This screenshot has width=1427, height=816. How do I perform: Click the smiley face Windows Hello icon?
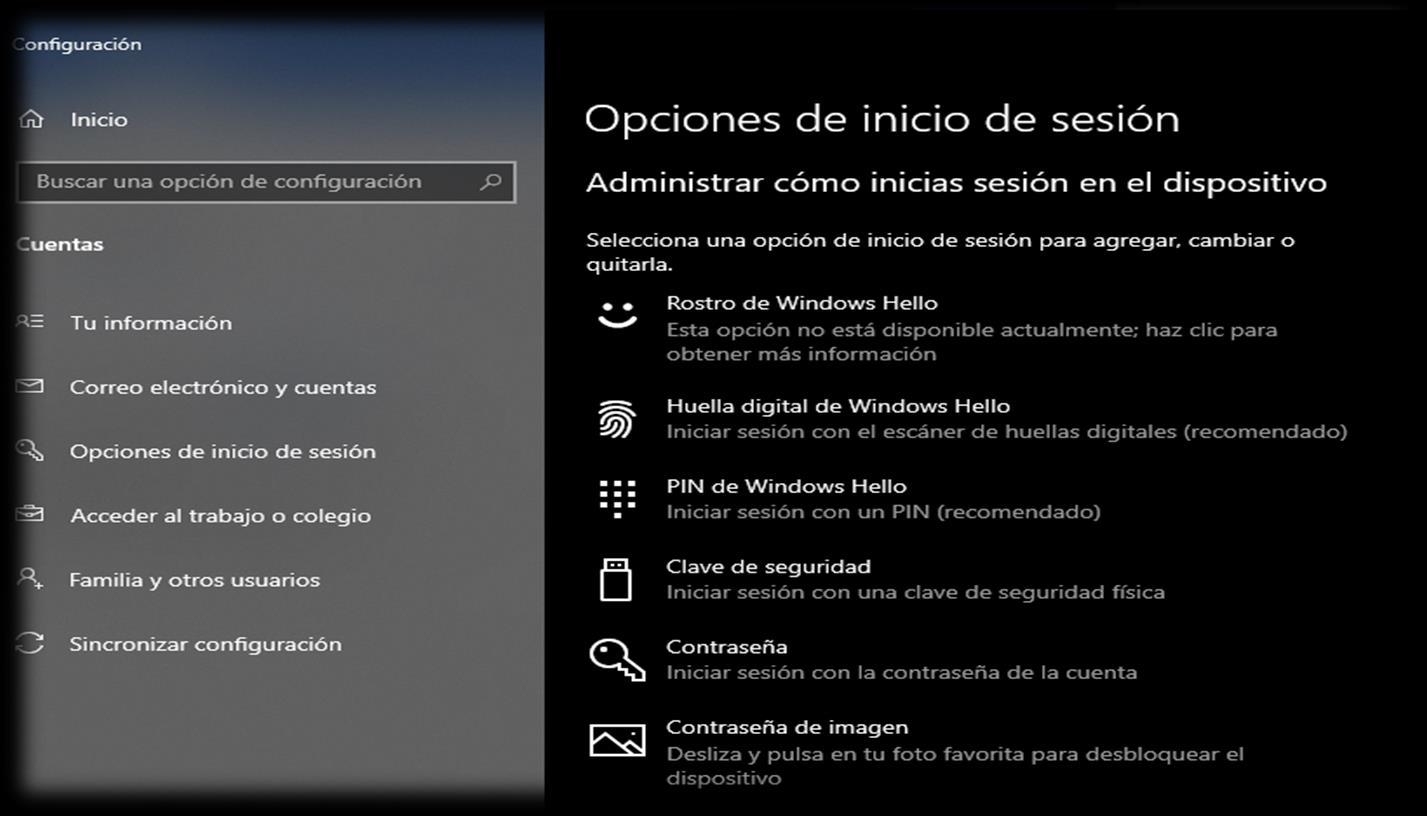click(x=617, y=314)
